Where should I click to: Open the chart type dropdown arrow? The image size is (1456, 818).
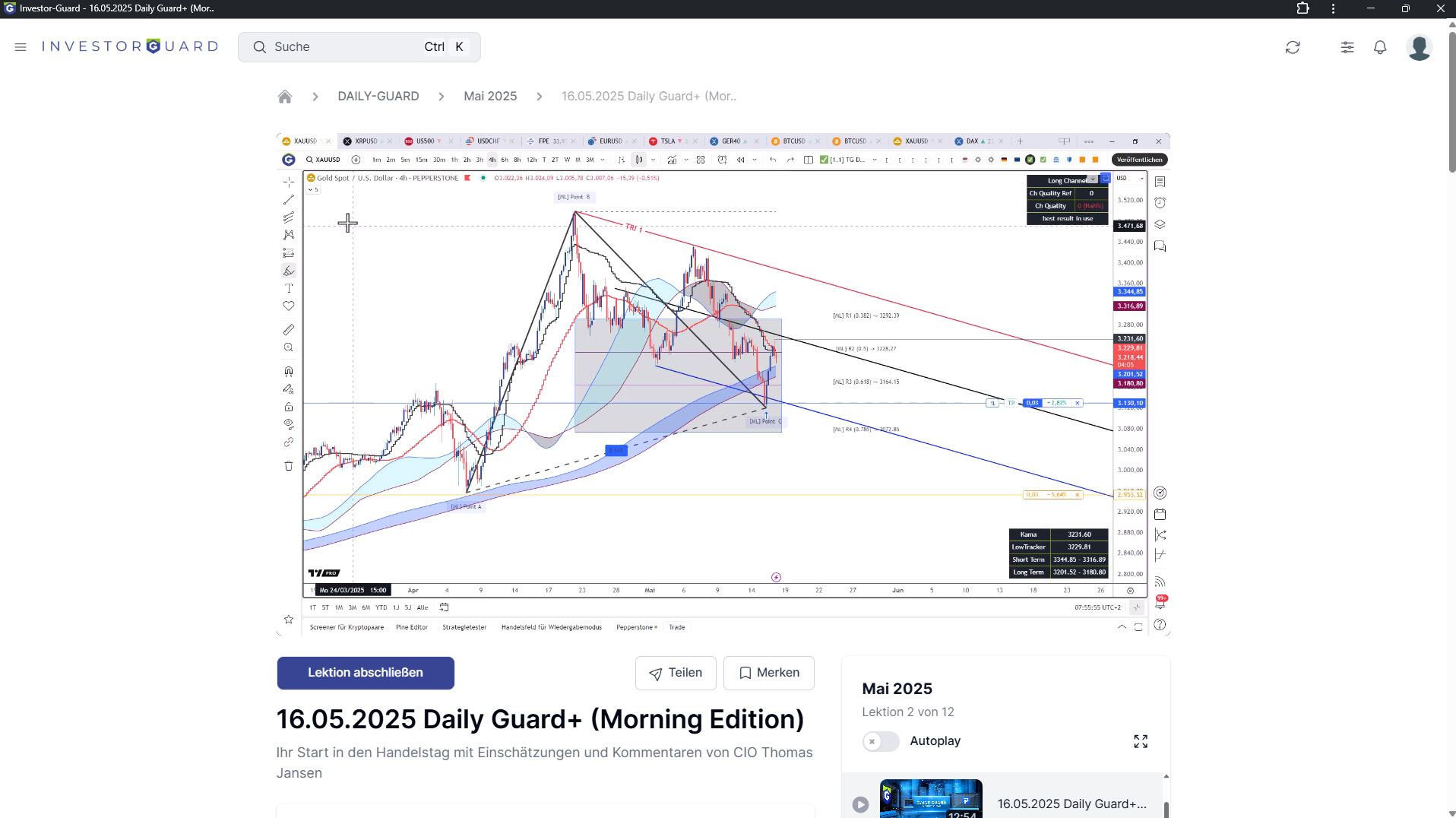653,160
